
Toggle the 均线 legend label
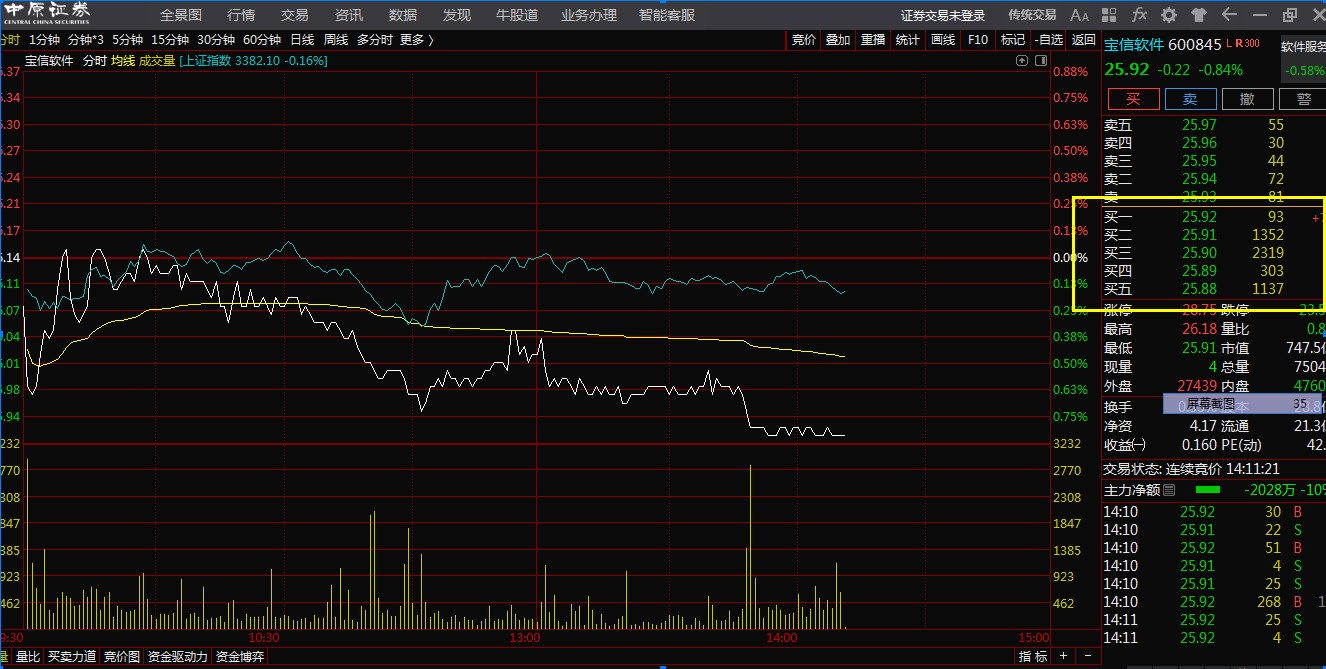click(123, 61)
